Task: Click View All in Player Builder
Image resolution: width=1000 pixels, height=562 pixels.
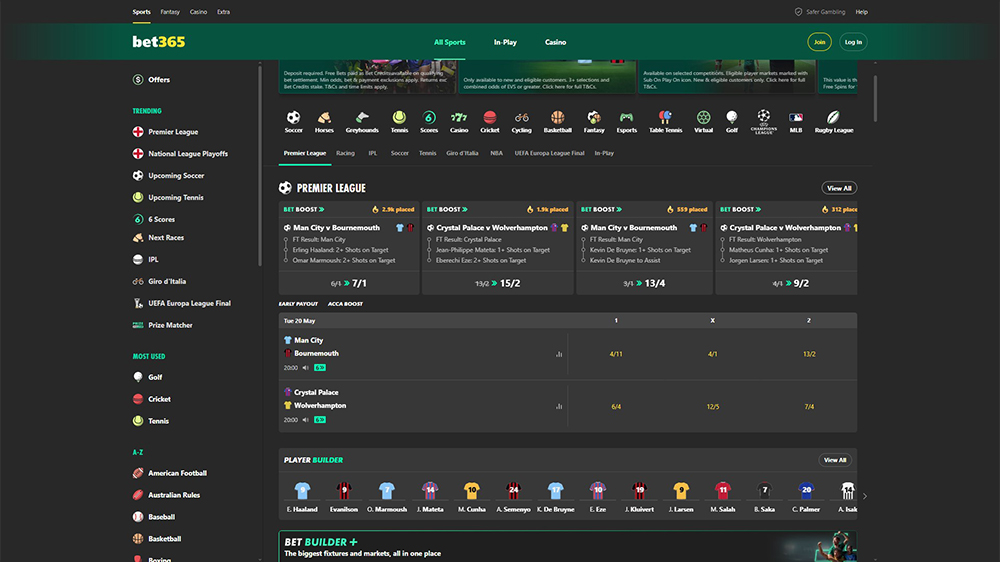Action: pyautogui.click(x=835, y=460)
